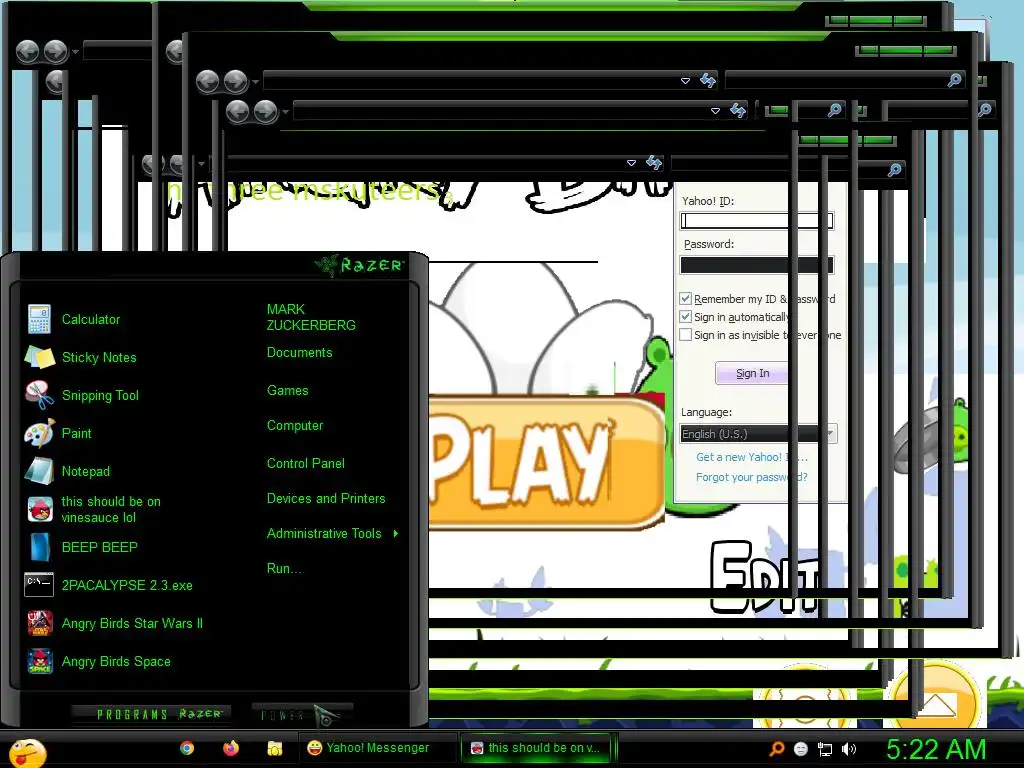Open 'this should be on vinesauce lol' Angry Birds icon
Screen dimensions: 1024x768
click(x=39, y=509)
